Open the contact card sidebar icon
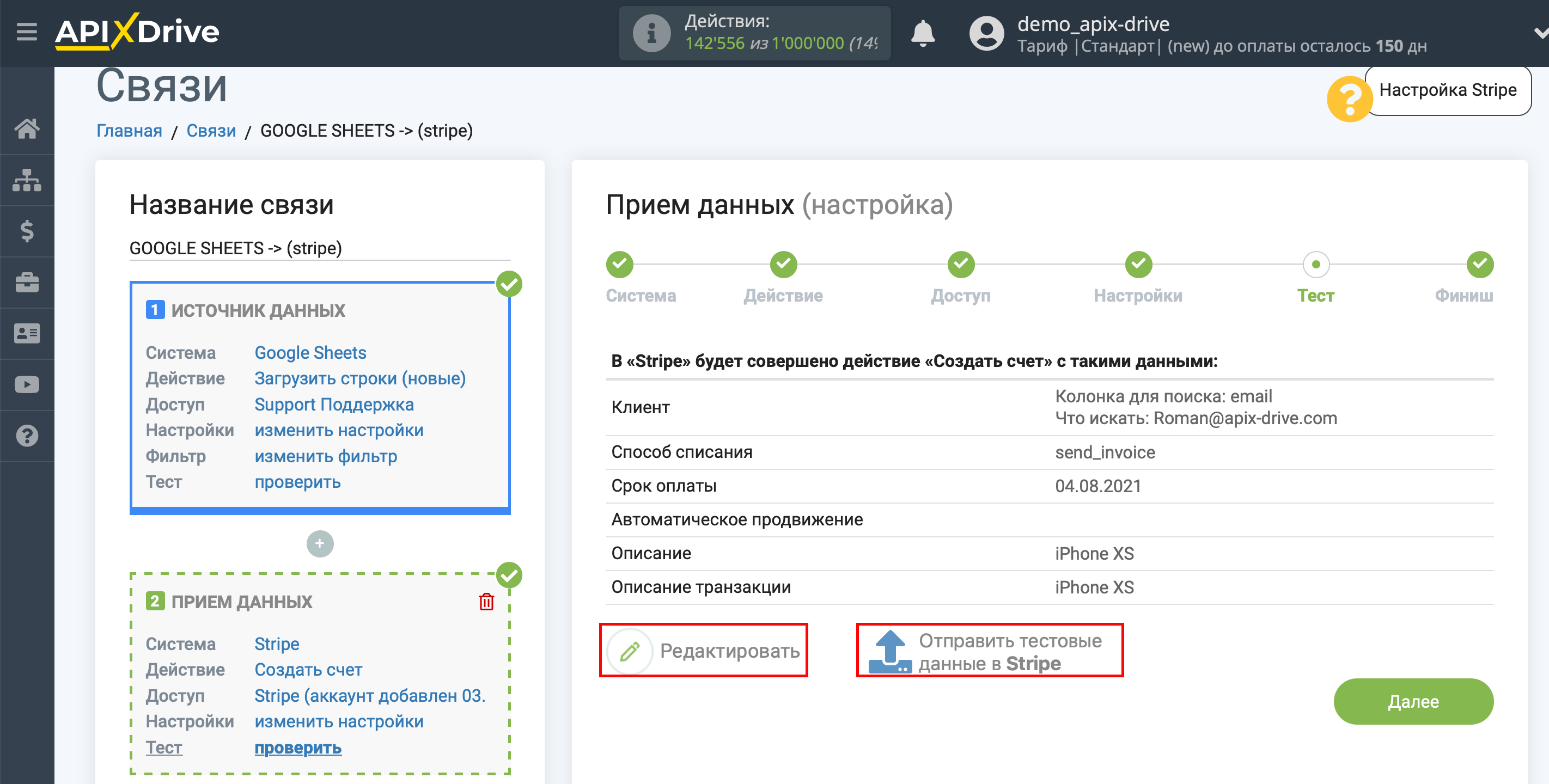This screenshot has width=1549, height=784. coord(27,333)
